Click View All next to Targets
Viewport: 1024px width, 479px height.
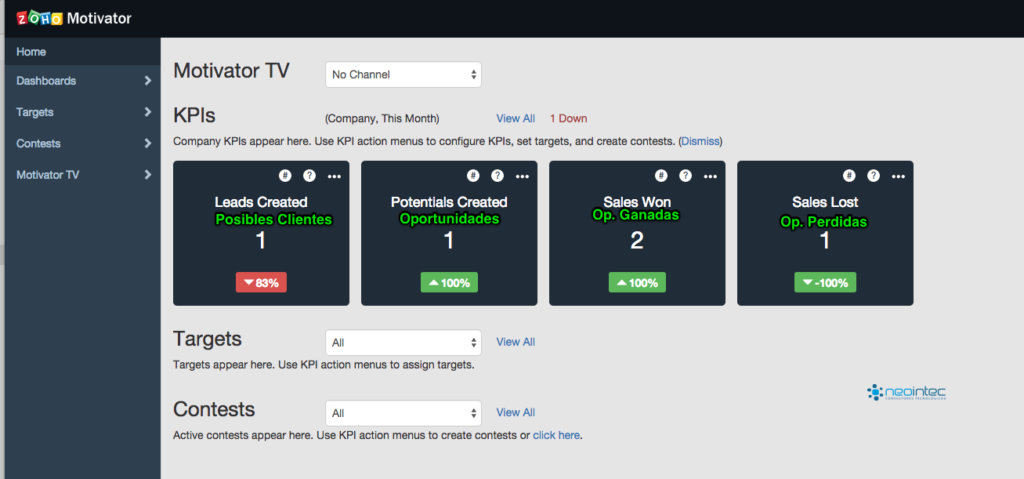515,342
